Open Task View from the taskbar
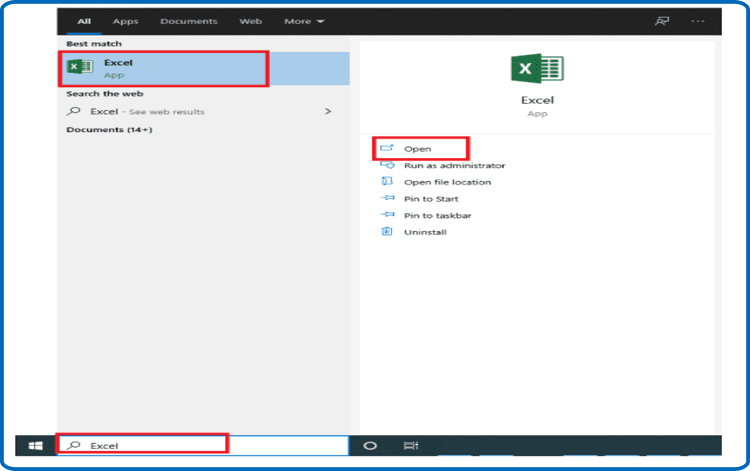Viewport: 750px width, 471px height. tap(410, 445)
